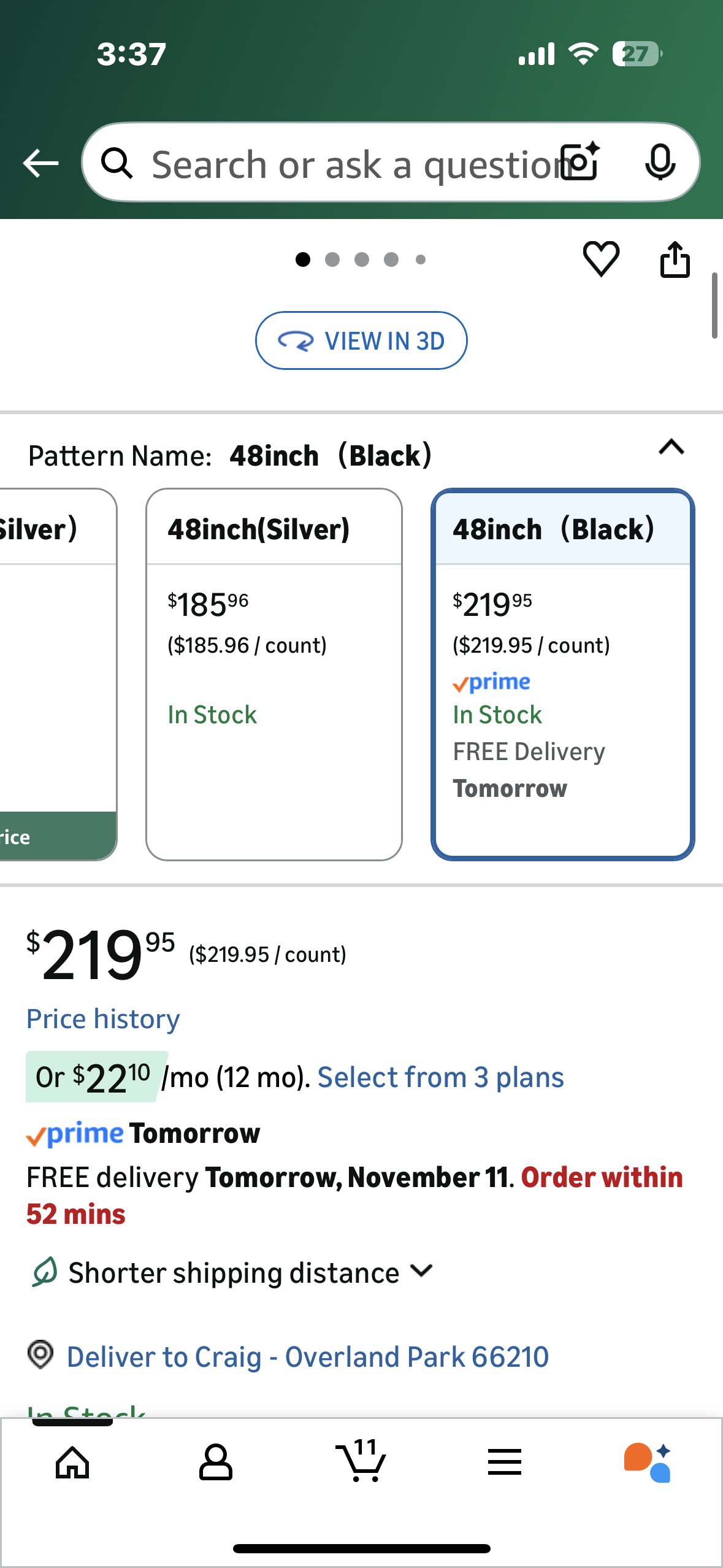Tap Select from 3 plans link
The height and width of the screenshot is (1568, 723).
[440, 1077]
